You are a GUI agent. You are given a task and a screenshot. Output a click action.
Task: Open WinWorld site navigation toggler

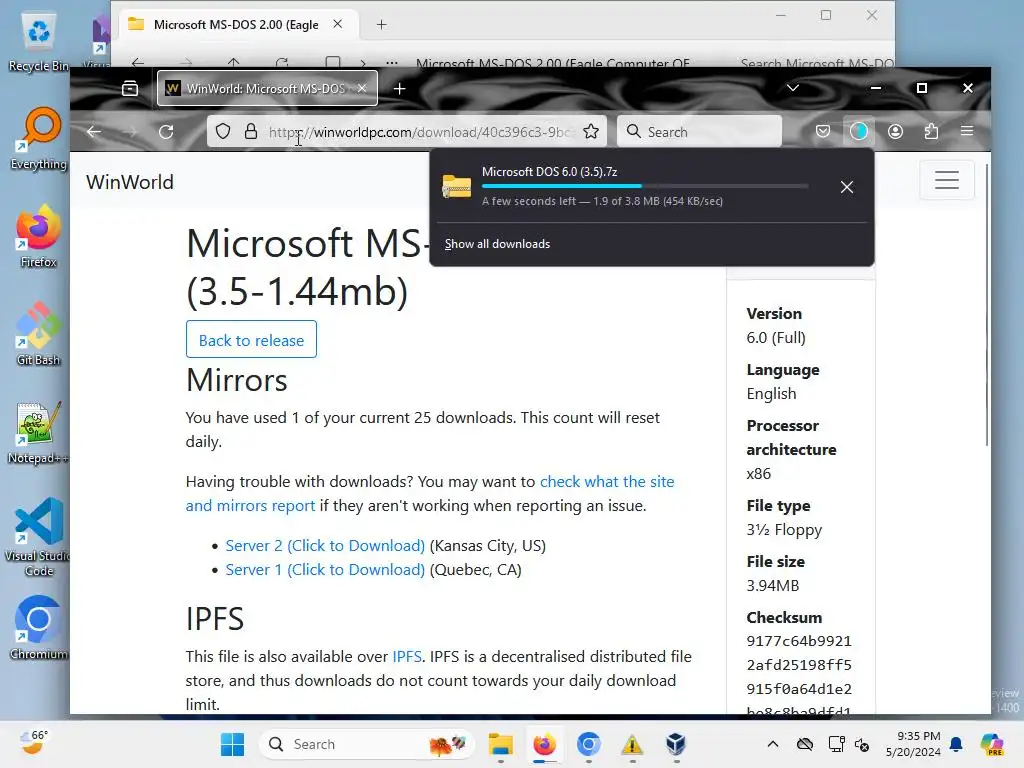pyautogui.click(x=946, y=180)
